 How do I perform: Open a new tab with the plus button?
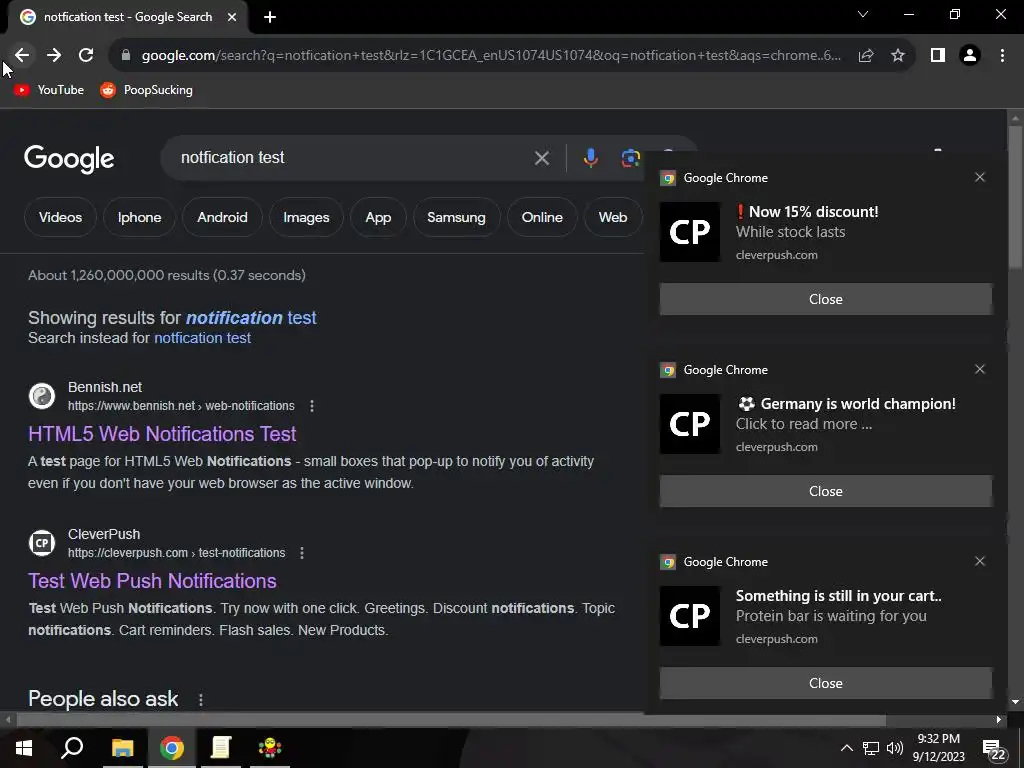coord(270,17)
